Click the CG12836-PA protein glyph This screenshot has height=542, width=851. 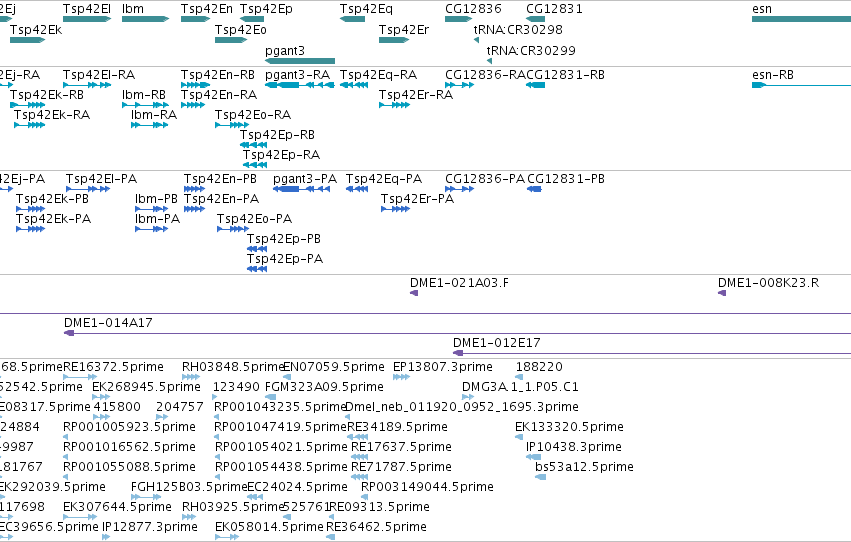click(x=459, y=189)
